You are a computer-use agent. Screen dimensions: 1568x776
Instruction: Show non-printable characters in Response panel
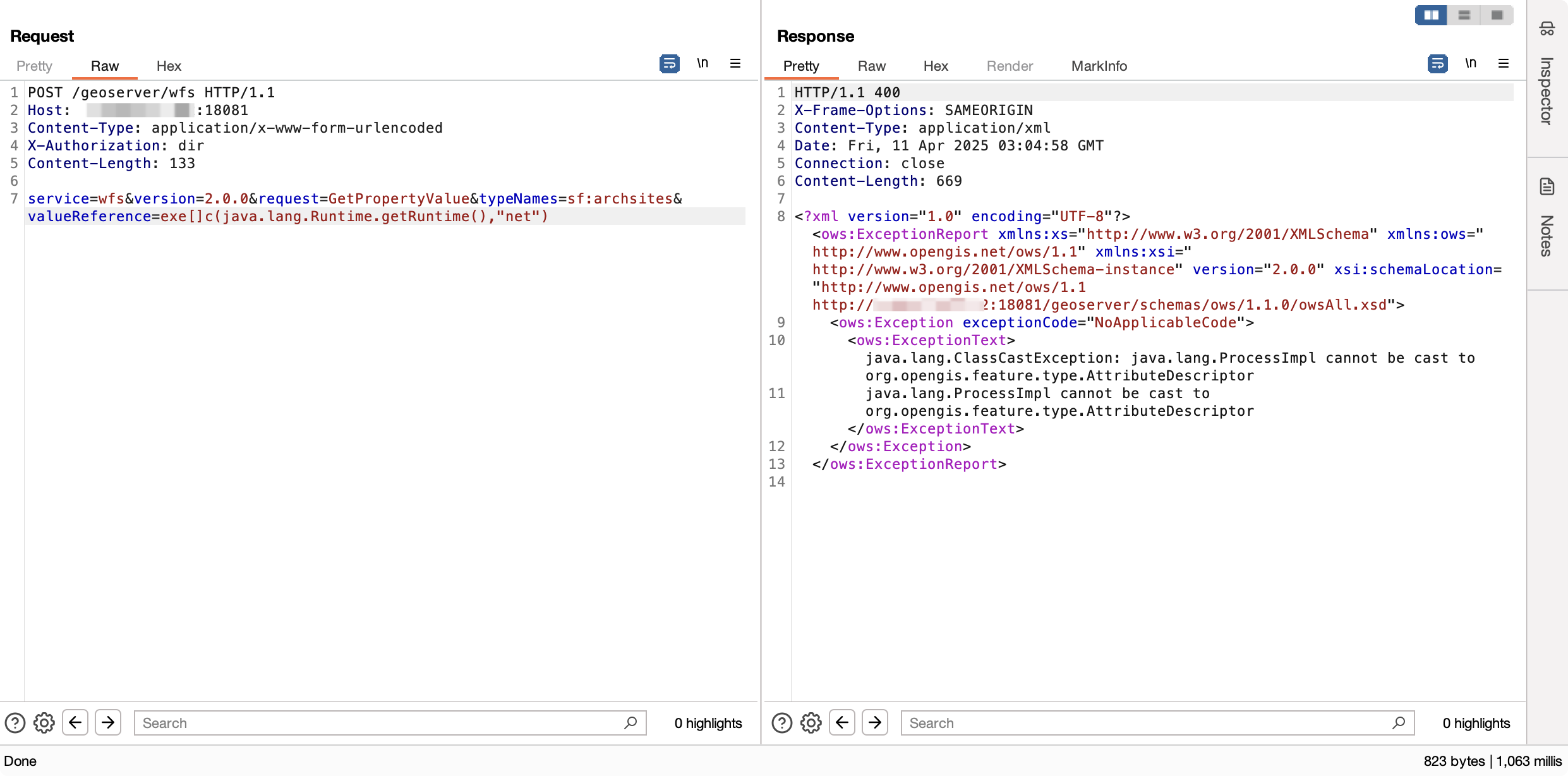pos(1471,63)
